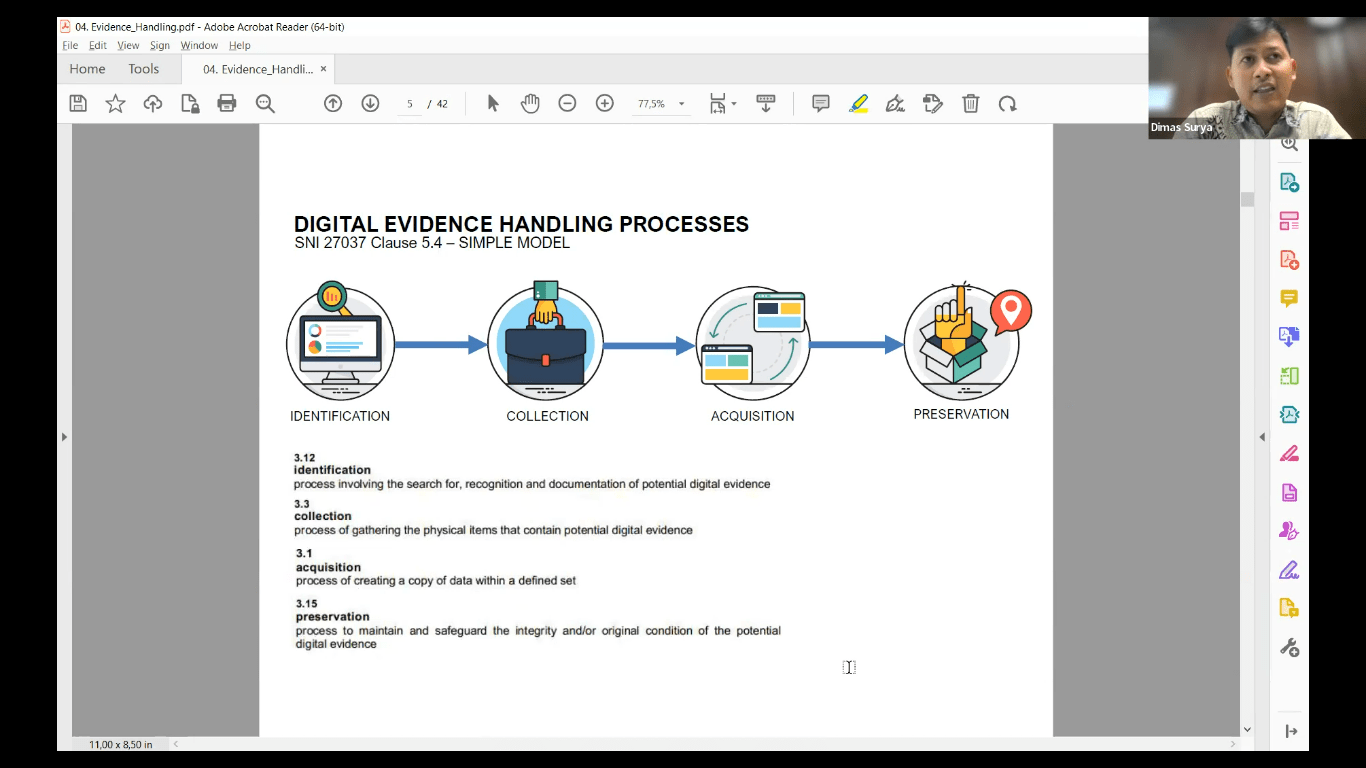1366x768 pixels.
Task: Select the Hand tool
Action: click(x=529, y=103)
